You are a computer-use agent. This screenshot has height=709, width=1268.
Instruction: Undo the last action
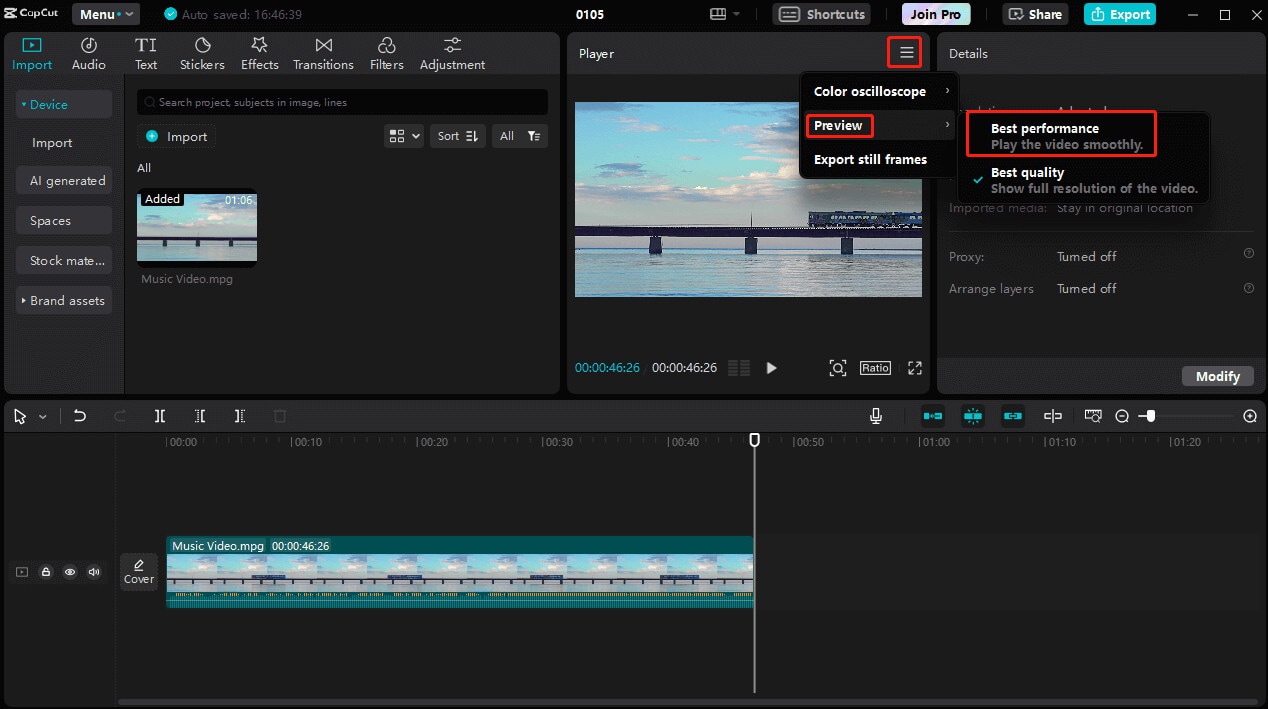click(x=80, y=416)
